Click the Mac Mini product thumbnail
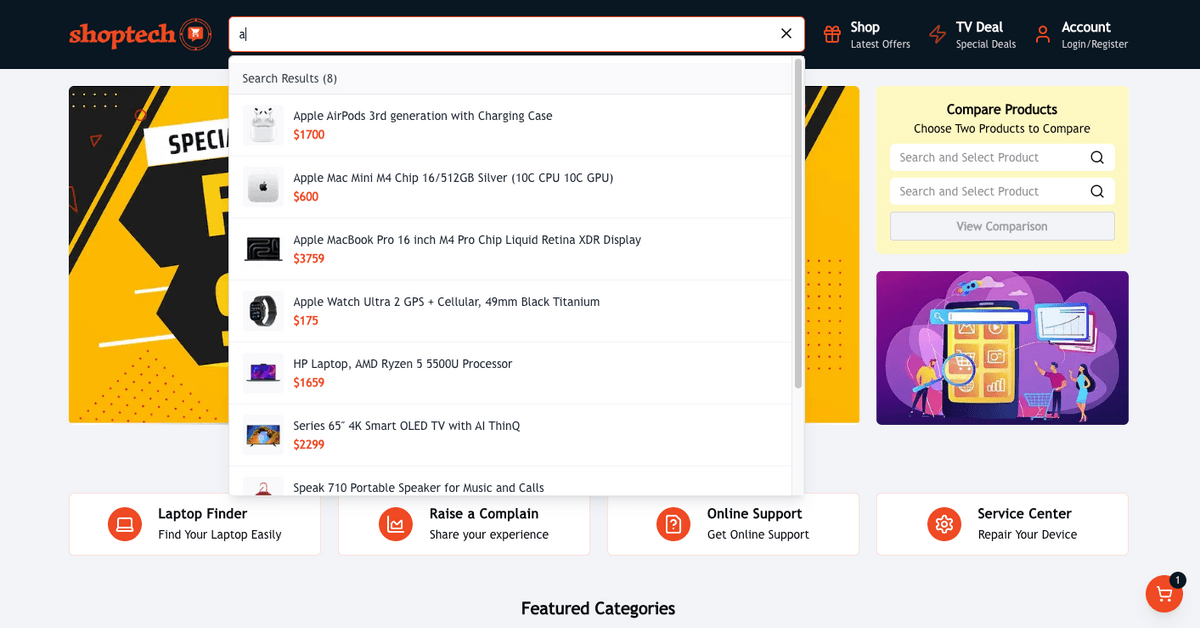 263,187
